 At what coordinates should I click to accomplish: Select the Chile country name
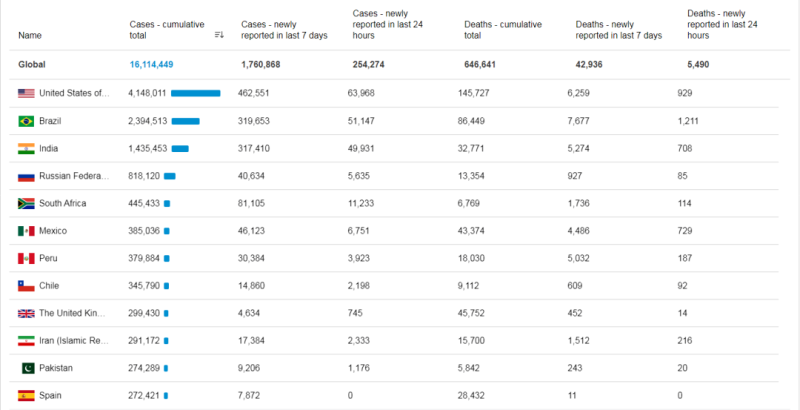click(x=50, y=286)
